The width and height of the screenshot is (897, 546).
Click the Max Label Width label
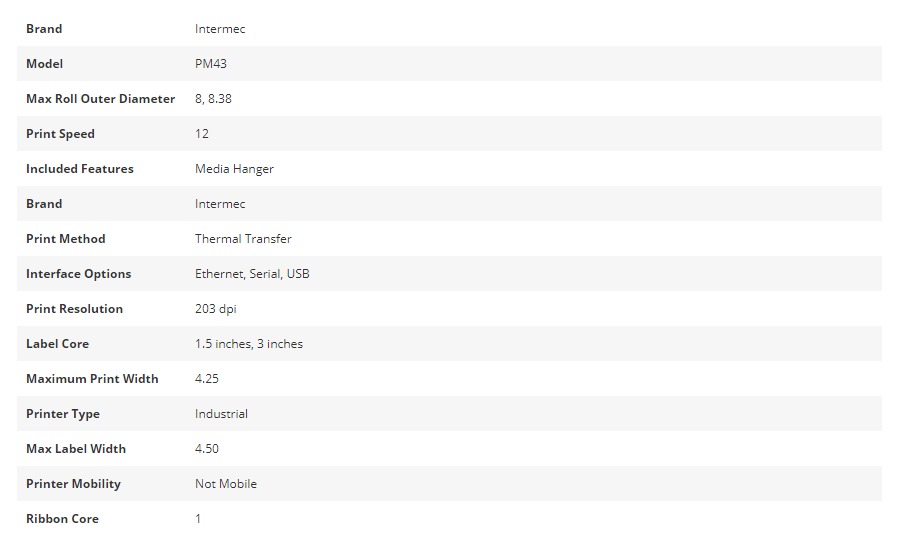76,449
